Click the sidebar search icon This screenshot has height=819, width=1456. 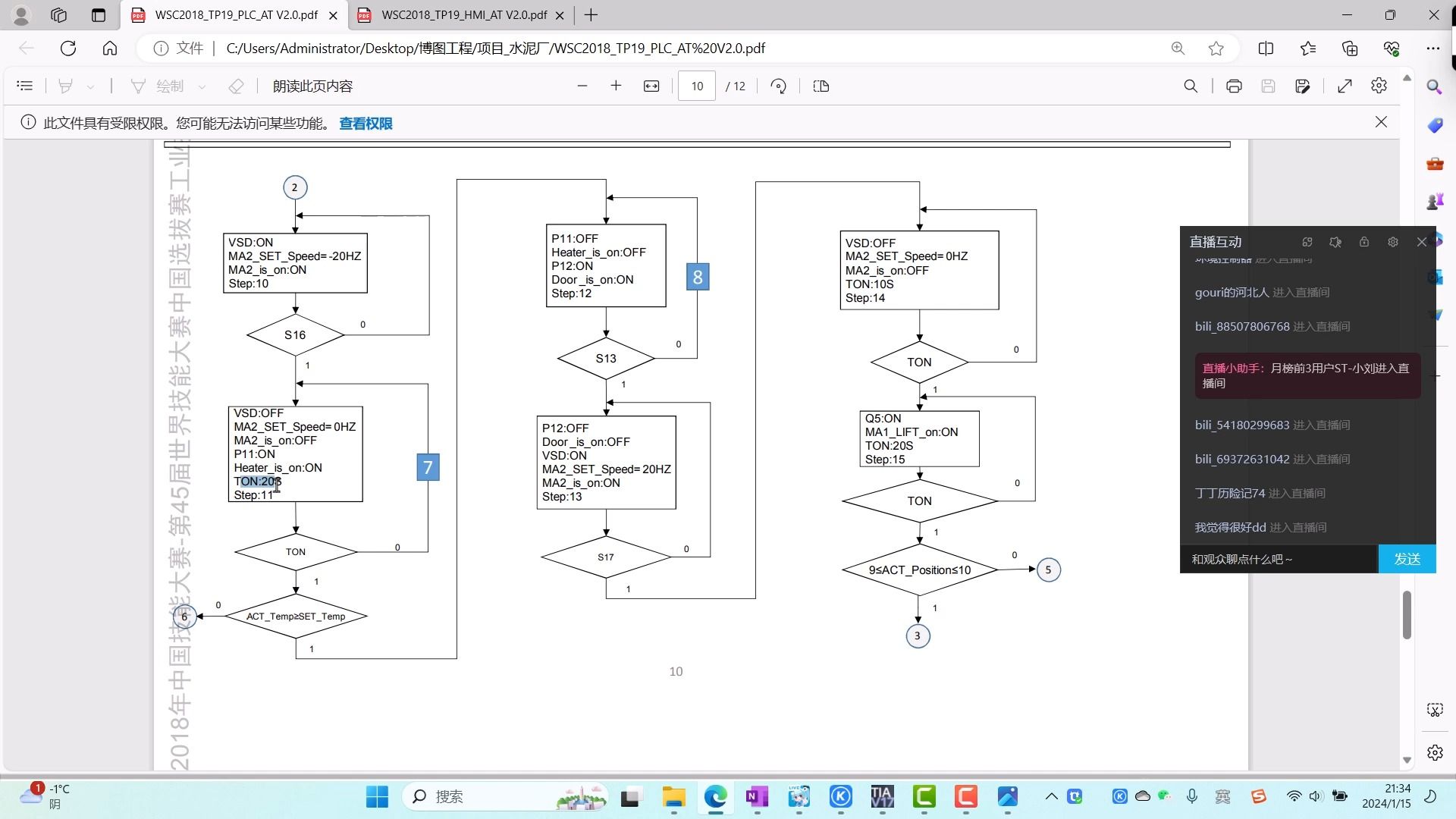[1434, 87]
